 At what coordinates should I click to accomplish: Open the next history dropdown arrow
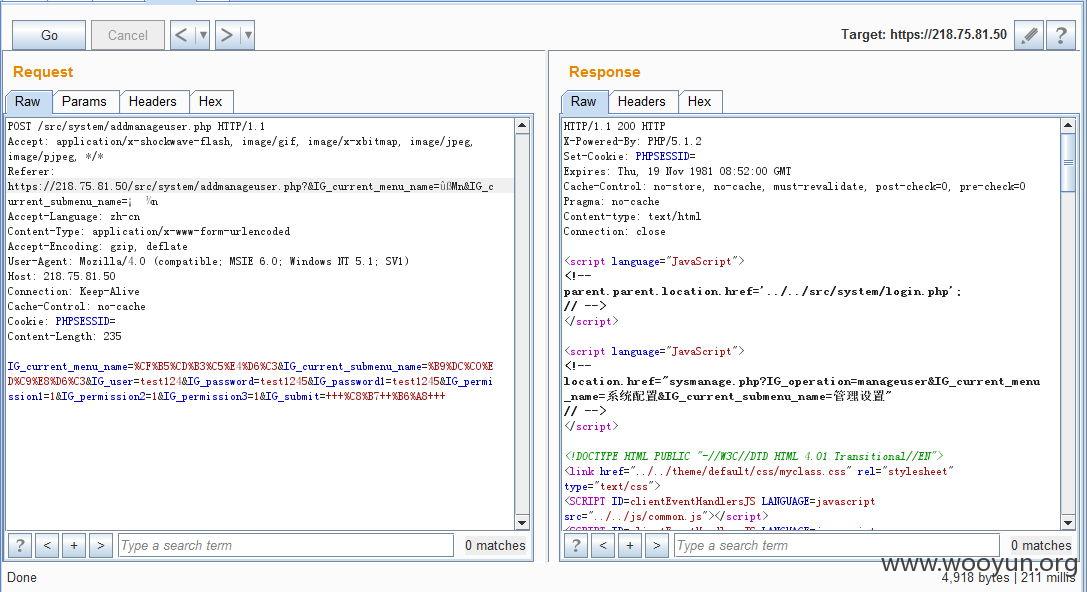(x=247, y=35)
